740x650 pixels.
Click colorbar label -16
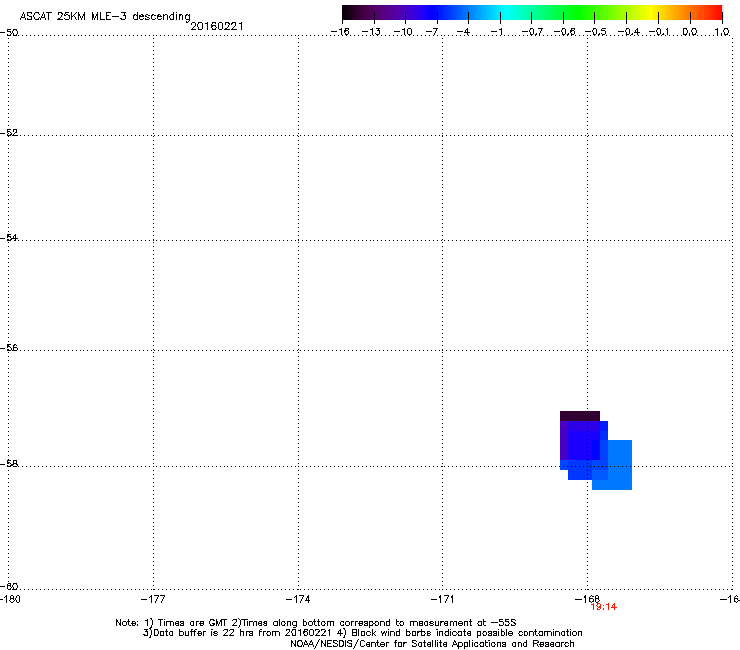tap(340, 32)
